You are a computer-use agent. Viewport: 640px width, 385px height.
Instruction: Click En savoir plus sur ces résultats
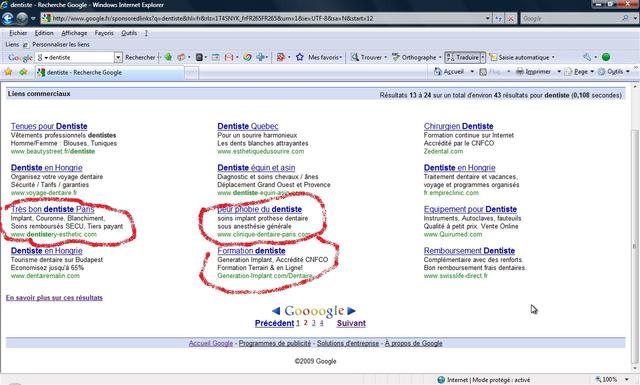pyautogui.click(x=54, y=298)
